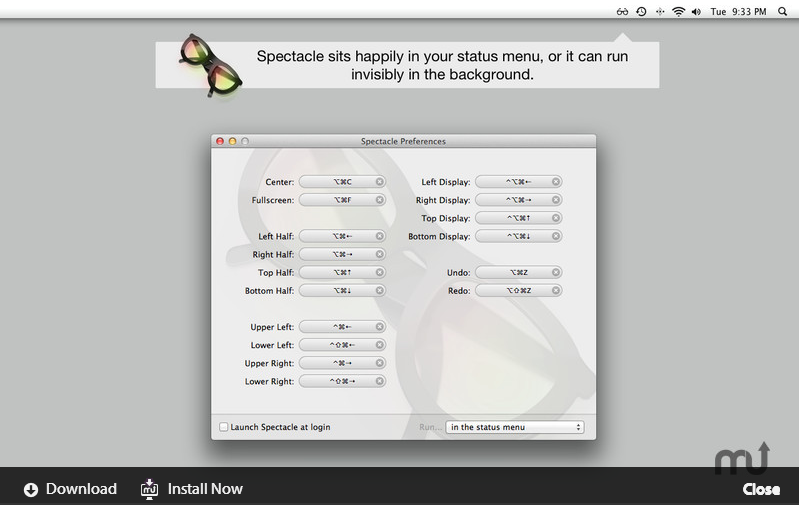Clear the Top Half shortcut
This screenshot has width=799, height=505.
[x=380, y=273]
